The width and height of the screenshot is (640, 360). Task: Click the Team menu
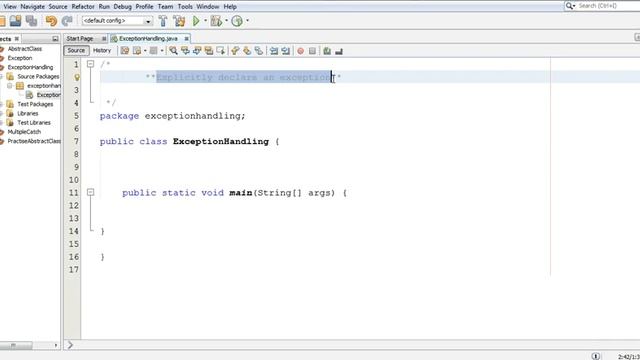coord(165,7)
